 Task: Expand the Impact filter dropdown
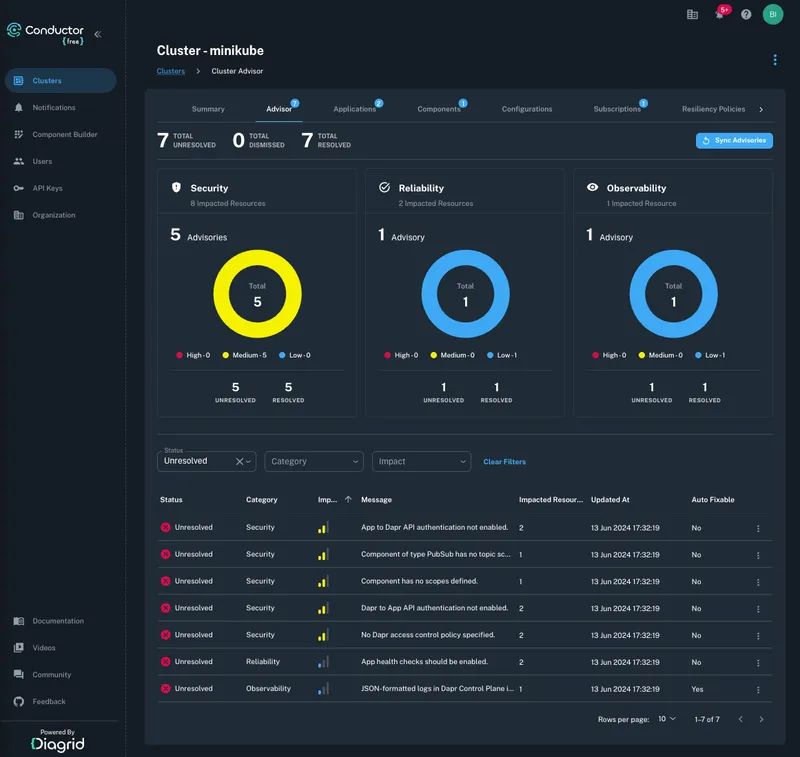pos(421,461)
